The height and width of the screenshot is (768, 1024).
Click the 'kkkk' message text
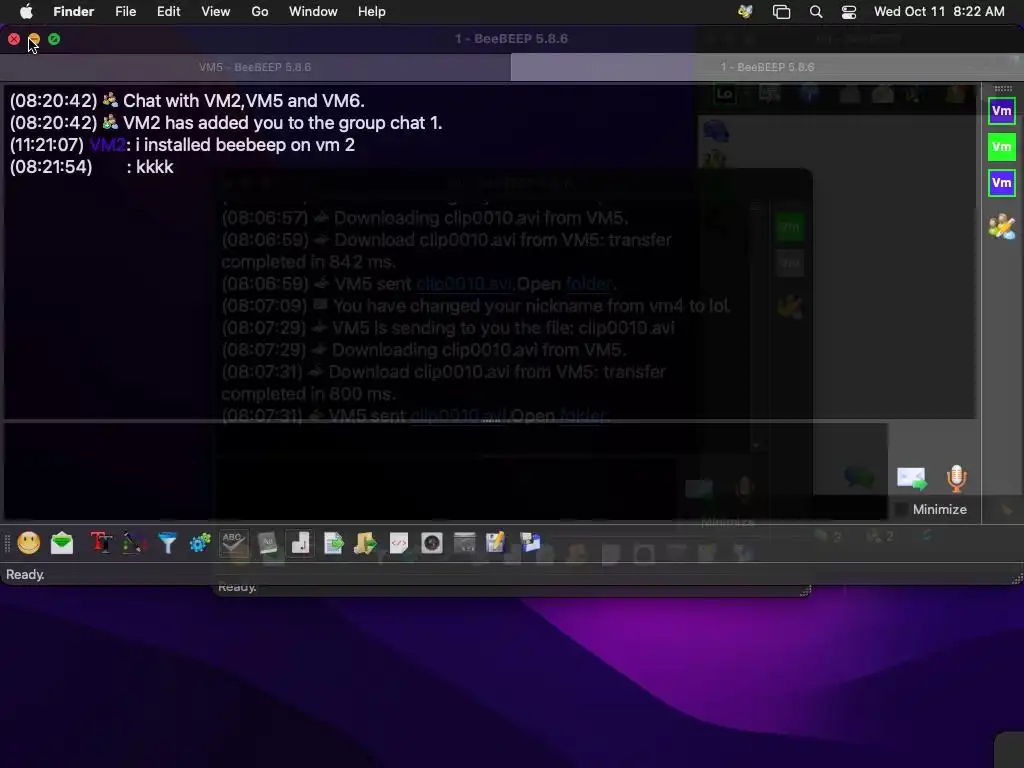pos(155,167)
